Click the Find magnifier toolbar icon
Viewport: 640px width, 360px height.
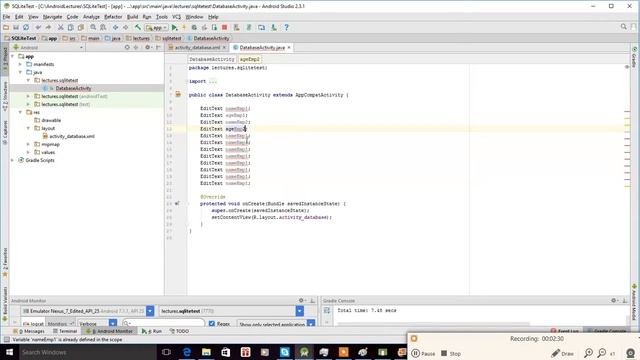[93, 27]
